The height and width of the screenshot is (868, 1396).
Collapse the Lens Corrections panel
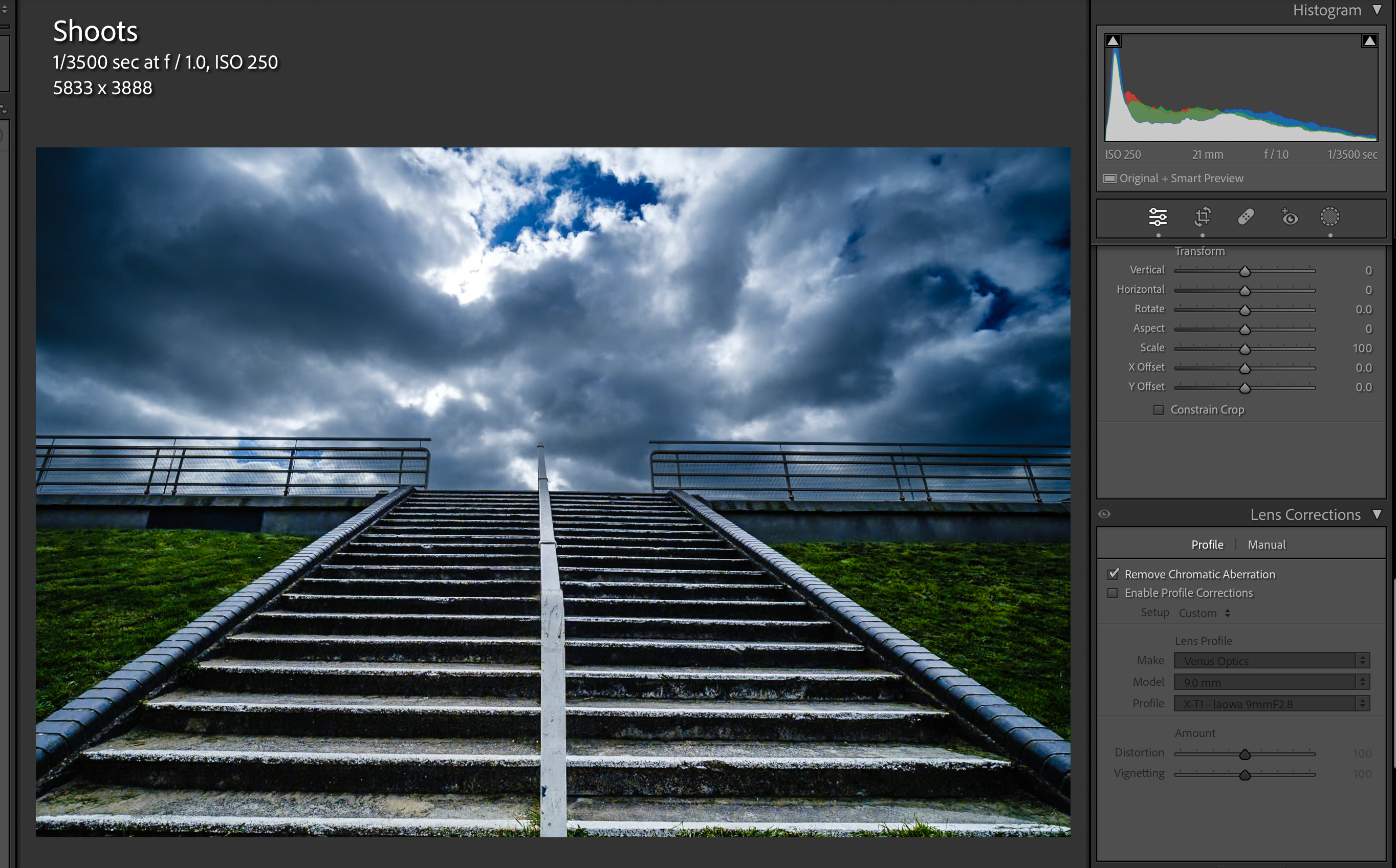(x=1377, y=514)
